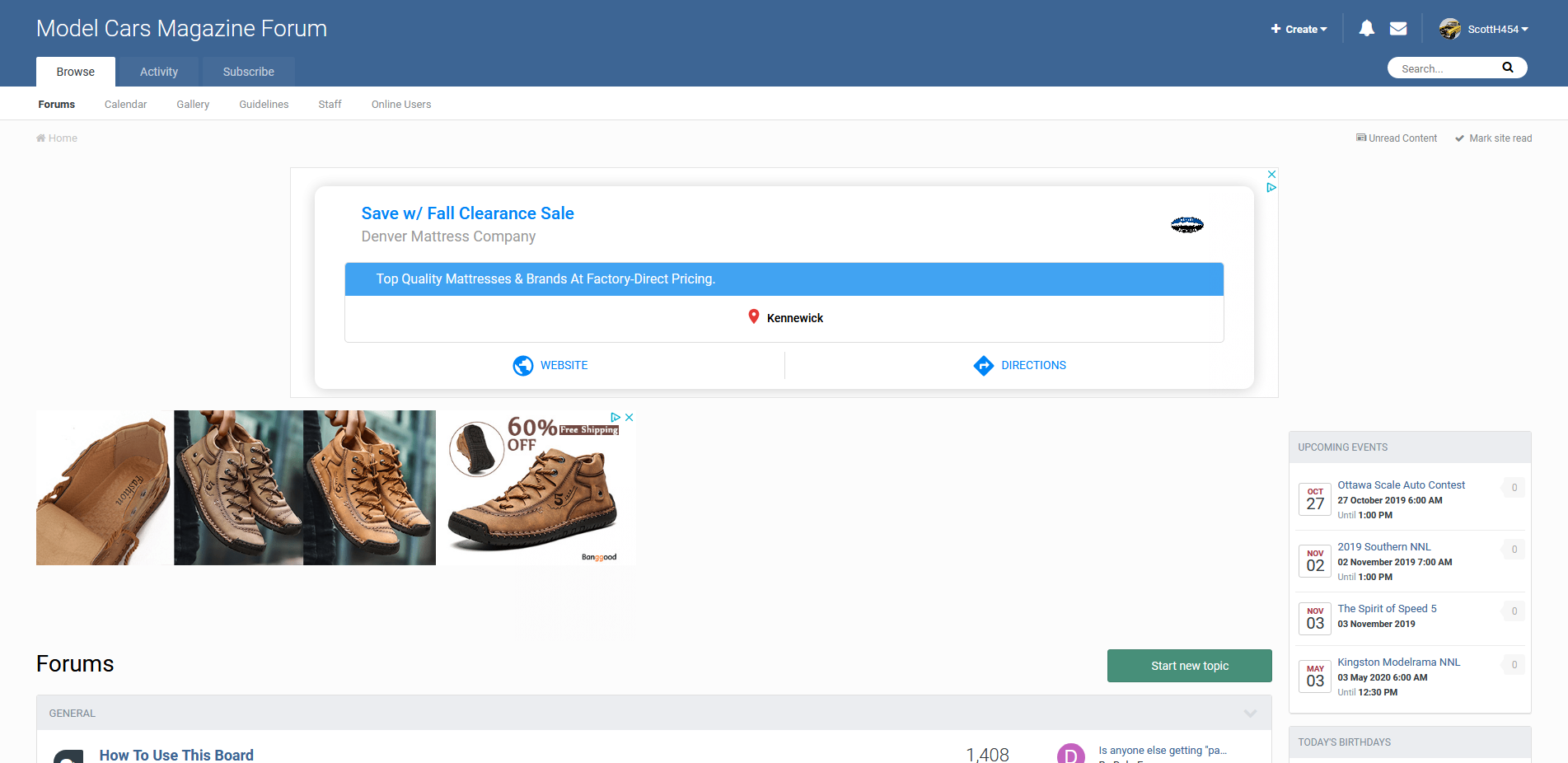1568x763 pixels.
Task: Open The Spirit of Speed 5 event
Action: (x=1388, y=609)
